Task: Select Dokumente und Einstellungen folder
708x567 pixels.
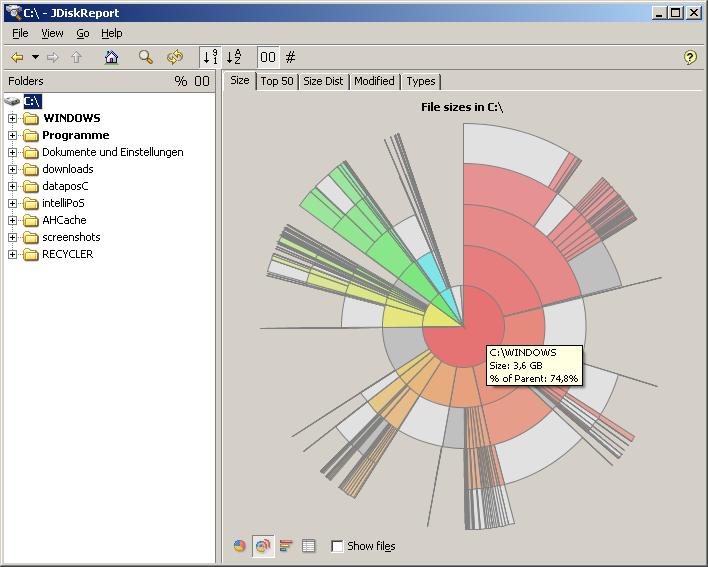Action: pos(112,152)
